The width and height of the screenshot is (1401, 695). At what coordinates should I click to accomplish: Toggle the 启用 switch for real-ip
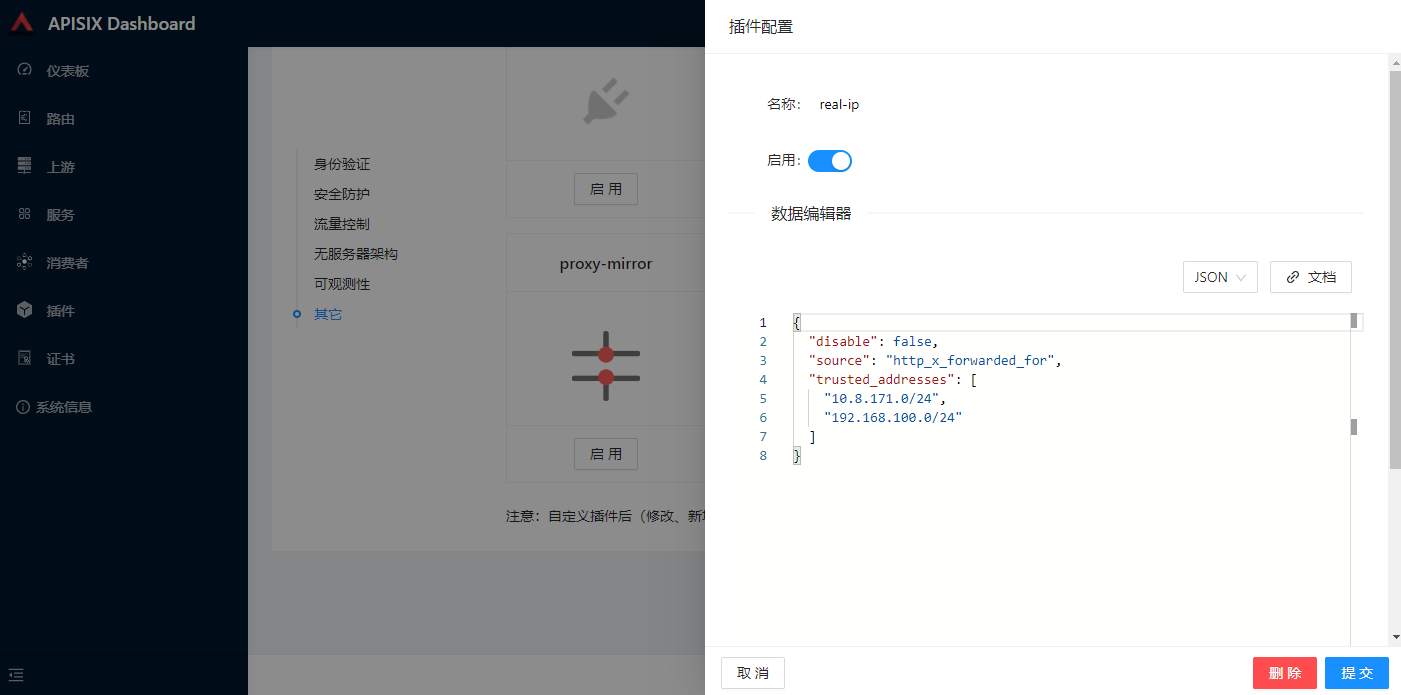(830, 161)
